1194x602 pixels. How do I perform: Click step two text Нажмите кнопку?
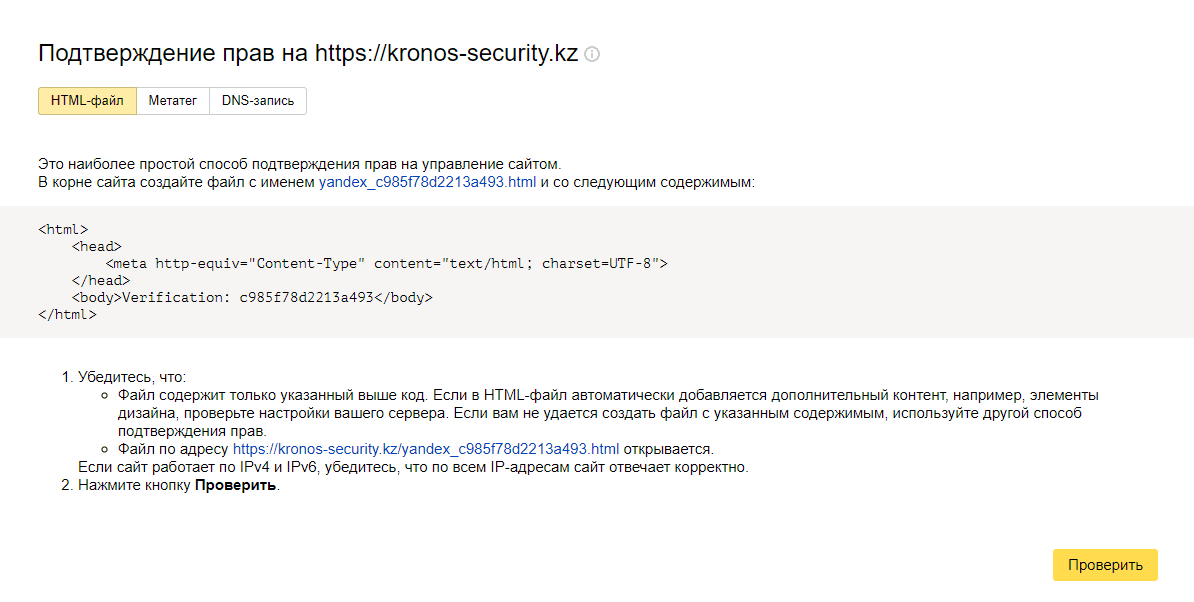tap(179, 486)
